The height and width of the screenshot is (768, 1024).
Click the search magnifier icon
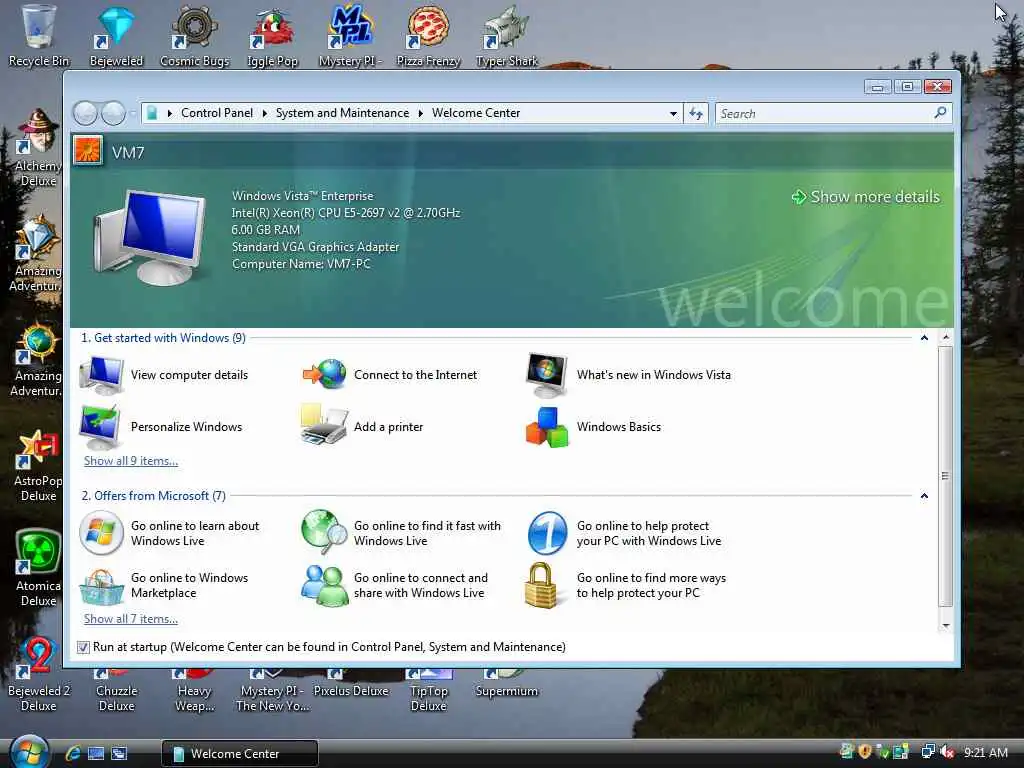pyautogui.click(x=940, y=113)
